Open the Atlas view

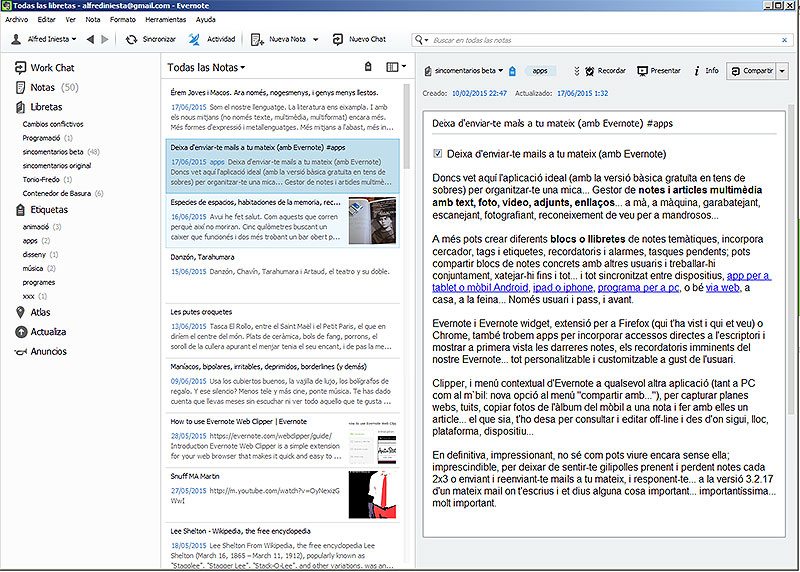33,312
